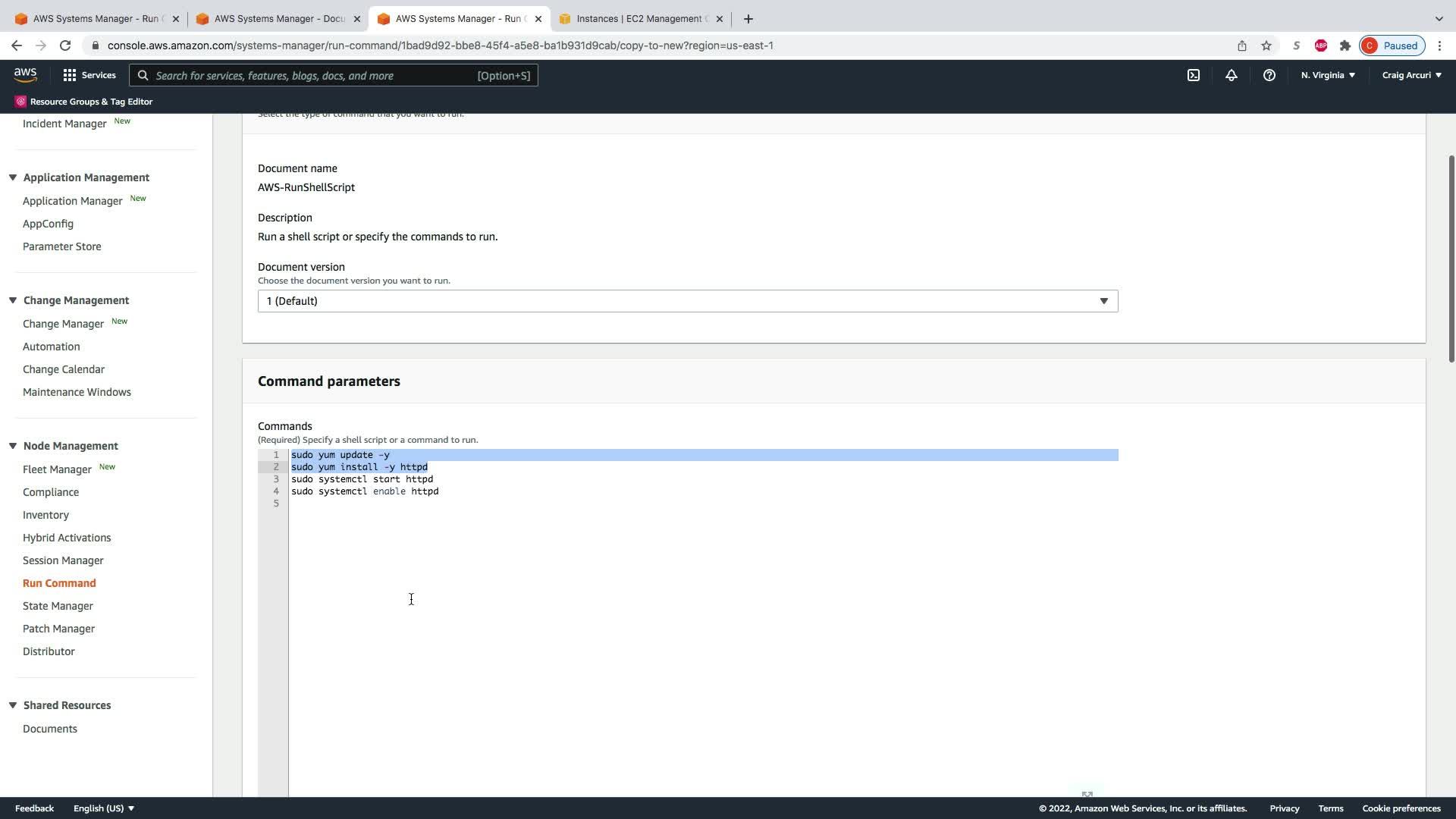Click the AWS services search field
Screen dimensions: 1456x819
[x=334, y=75]
